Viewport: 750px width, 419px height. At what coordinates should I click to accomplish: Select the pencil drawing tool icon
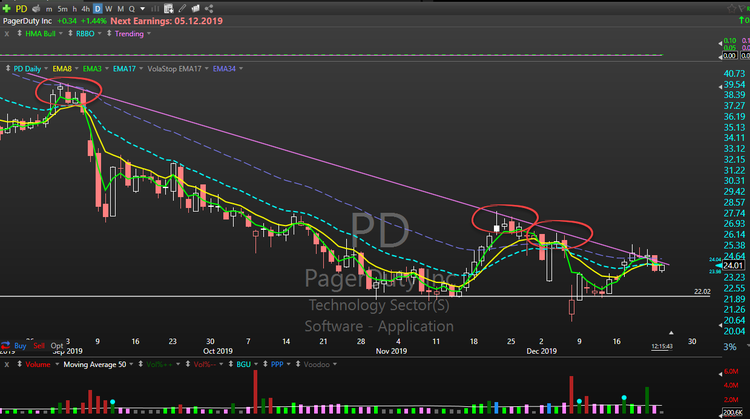click(182, 9)
